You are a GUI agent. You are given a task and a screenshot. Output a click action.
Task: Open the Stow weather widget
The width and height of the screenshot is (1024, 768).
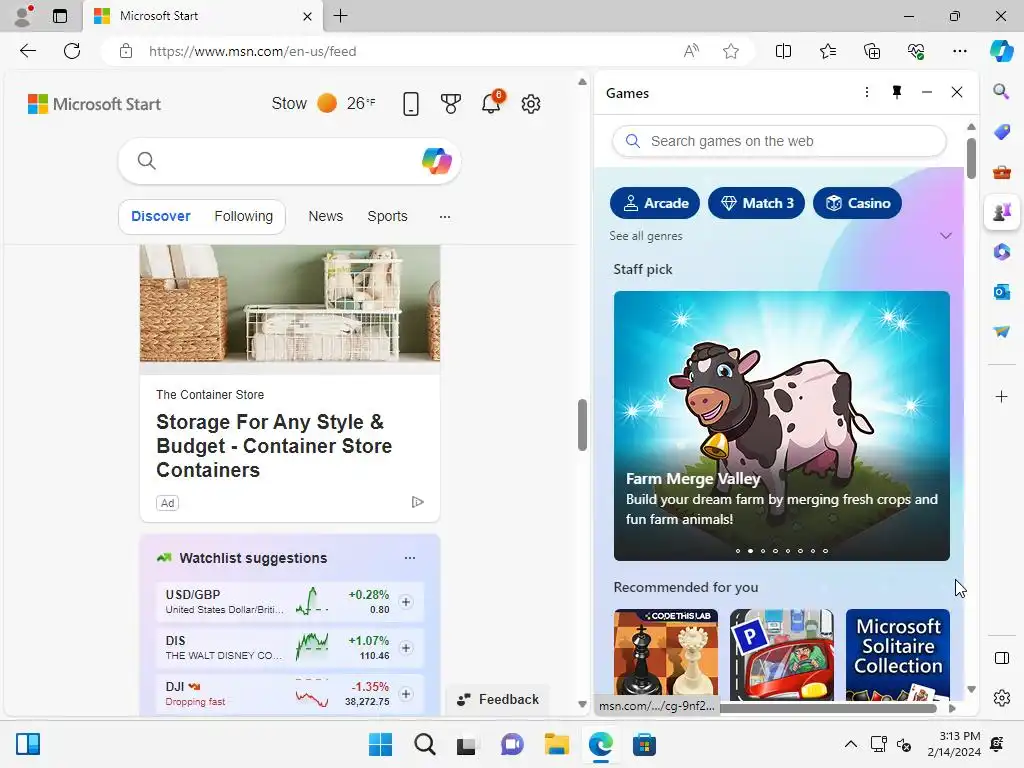323,103
